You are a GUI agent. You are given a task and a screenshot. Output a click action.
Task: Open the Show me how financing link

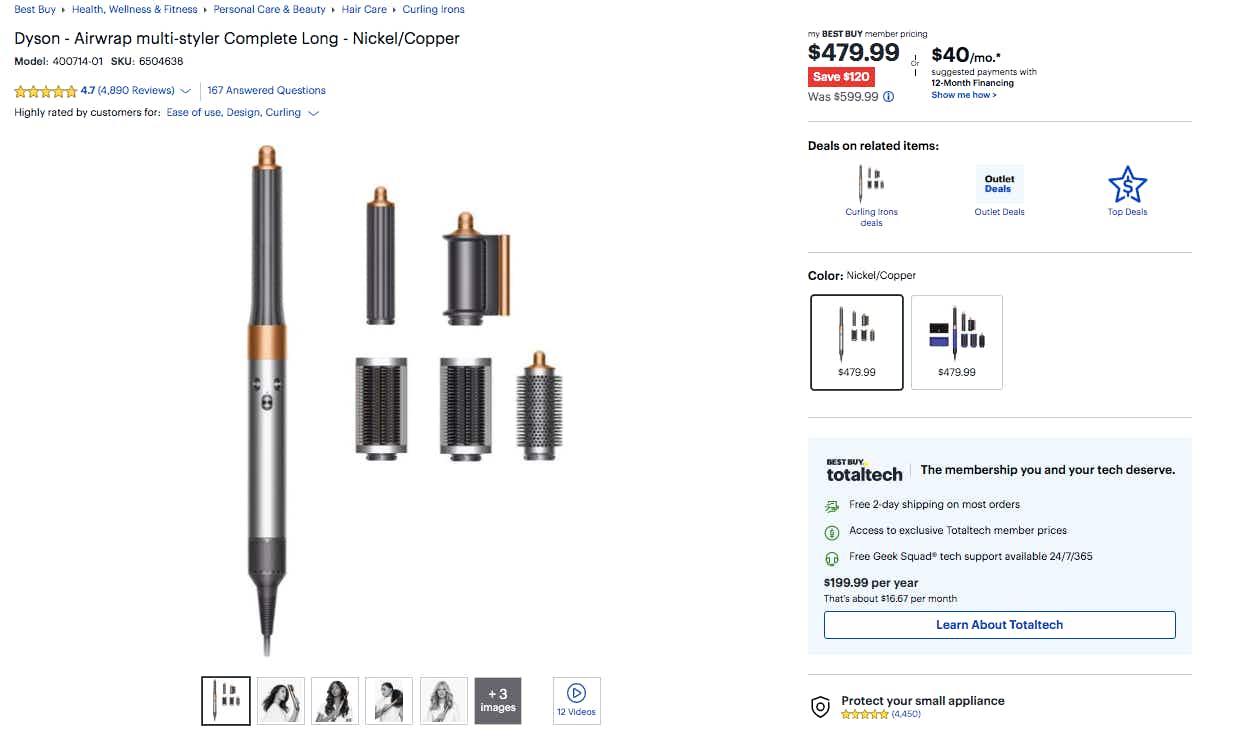pos(963,95)
